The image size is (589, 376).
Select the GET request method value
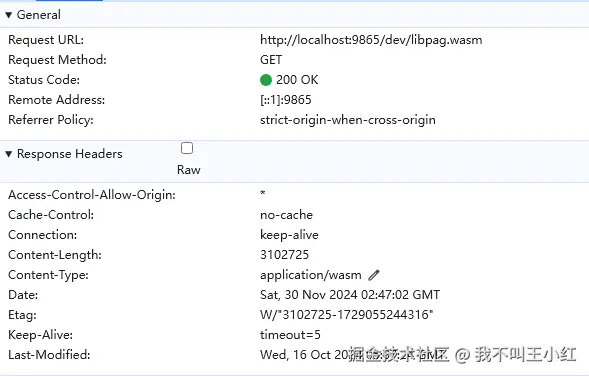[x=271, y=60]
